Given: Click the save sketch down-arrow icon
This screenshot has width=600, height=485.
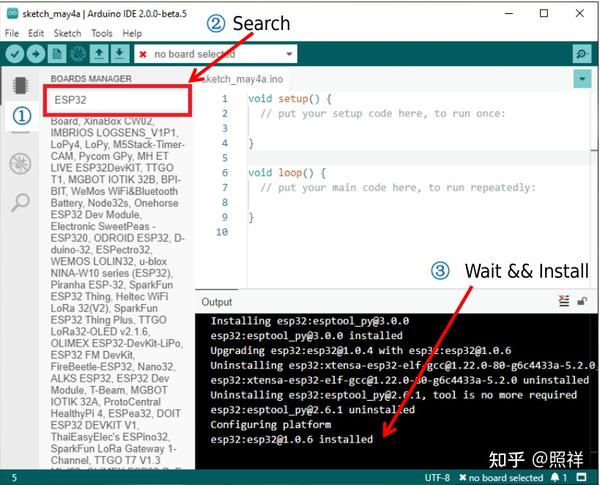Looking at the screenshot, I should 120,54.
